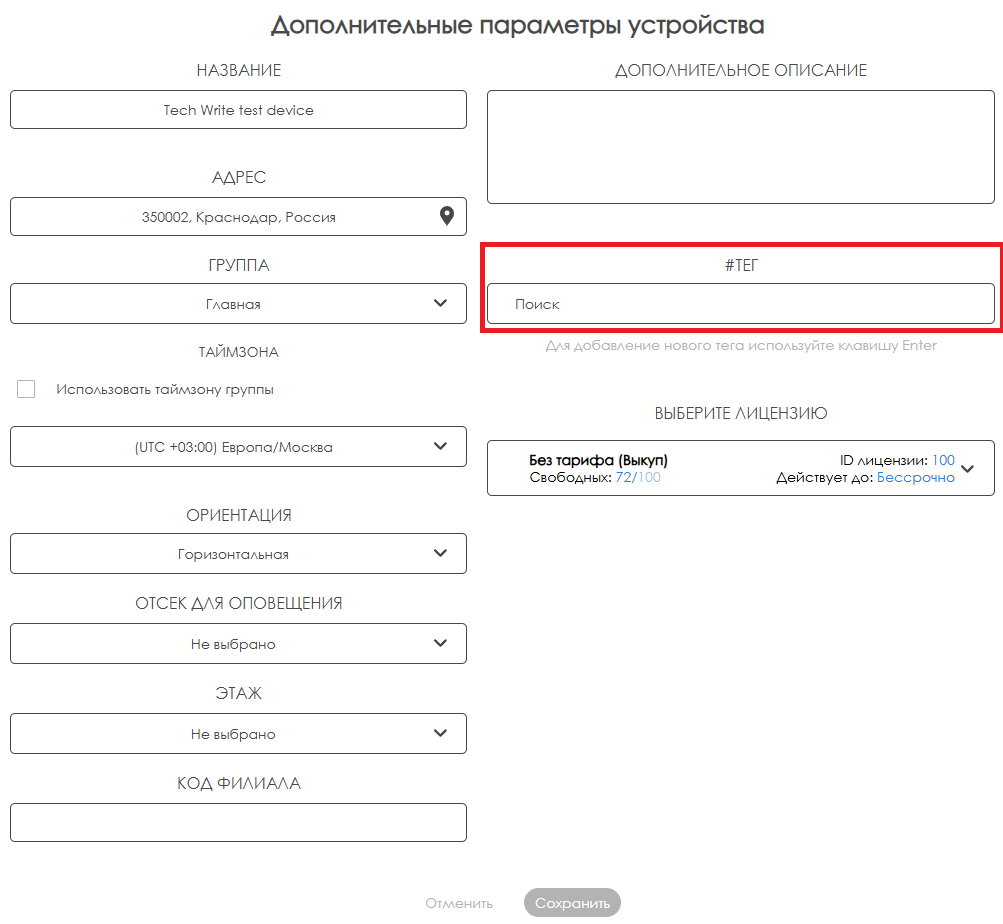Click the blue 'Бессрочно' license validity text

coord(915,478)
